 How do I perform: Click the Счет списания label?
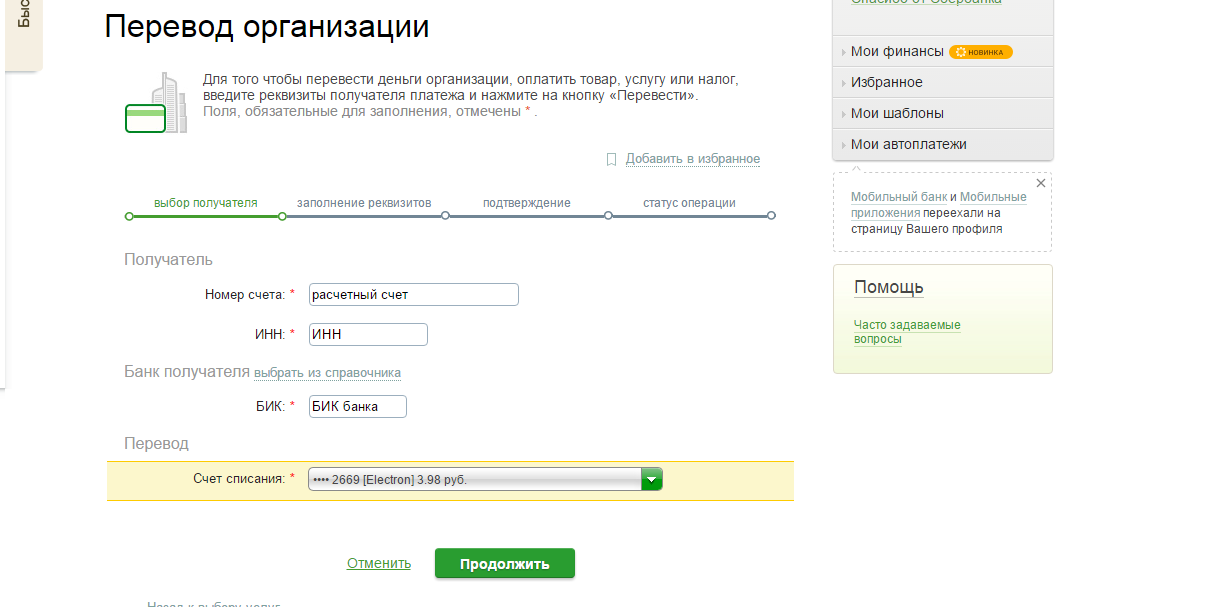pos(239,479)
